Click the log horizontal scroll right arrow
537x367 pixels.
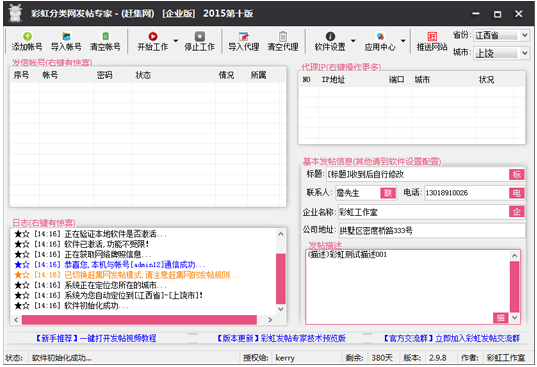click(x=270, y=320)
